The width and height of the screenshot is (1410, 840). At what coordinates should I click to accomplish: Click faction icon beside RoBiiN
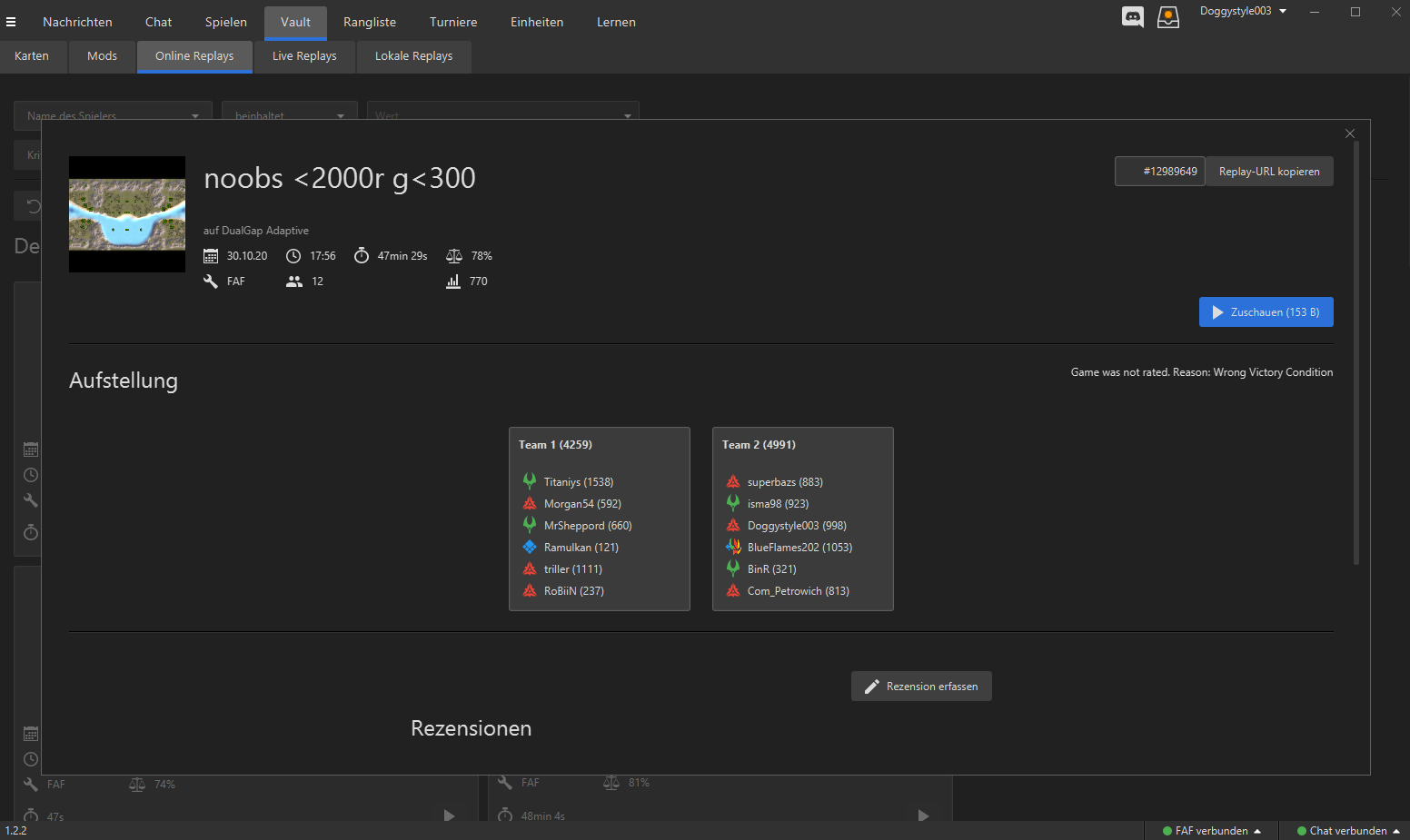pos(530,590)
